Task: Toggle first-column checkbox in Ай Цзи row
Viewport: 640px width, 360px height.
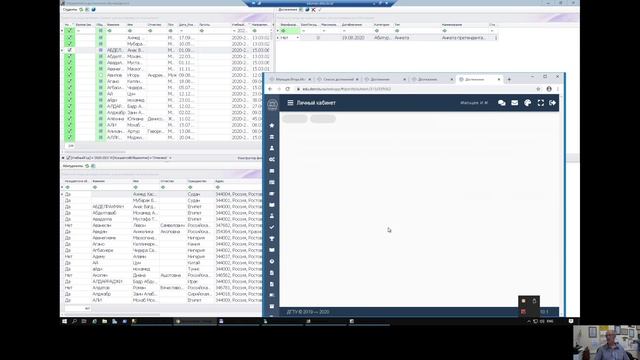Action: click(69, 94)
